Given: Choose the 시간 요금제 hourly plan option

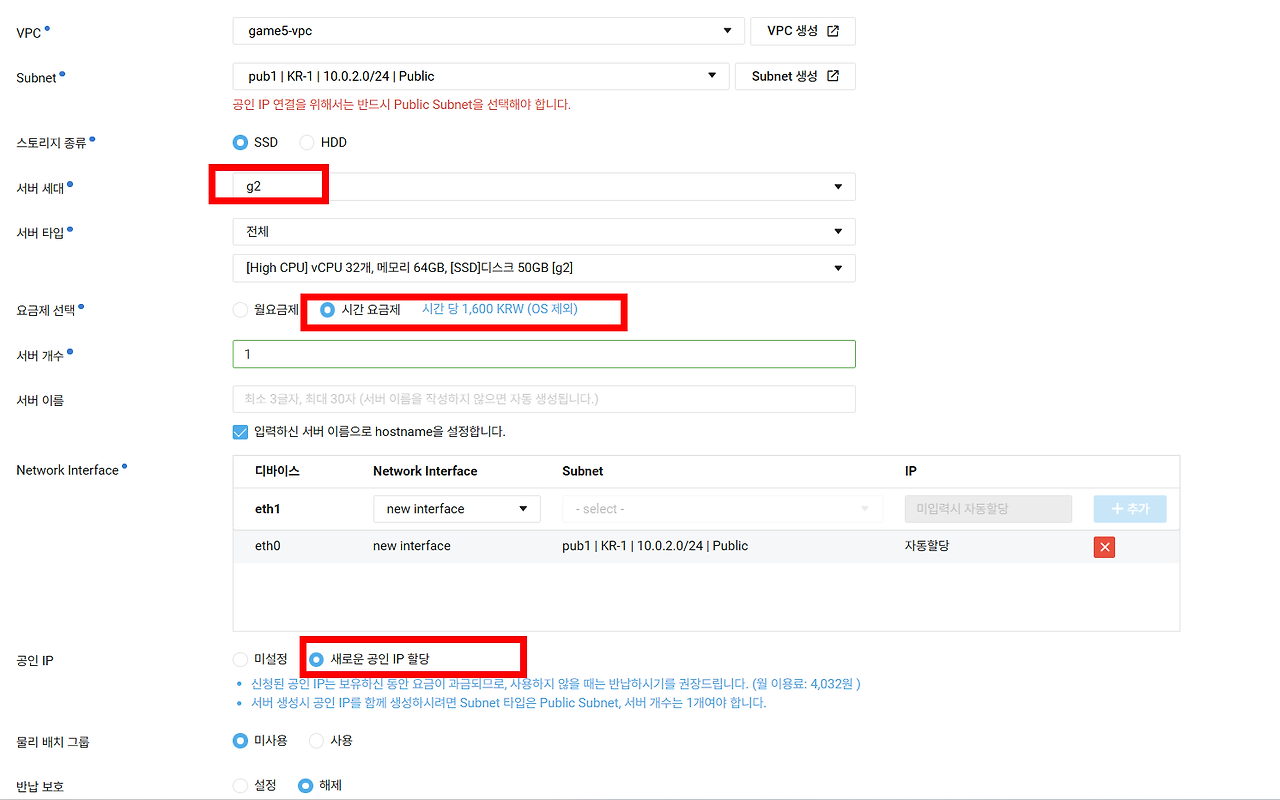Looking at the screenshot, I should (327, 310).
